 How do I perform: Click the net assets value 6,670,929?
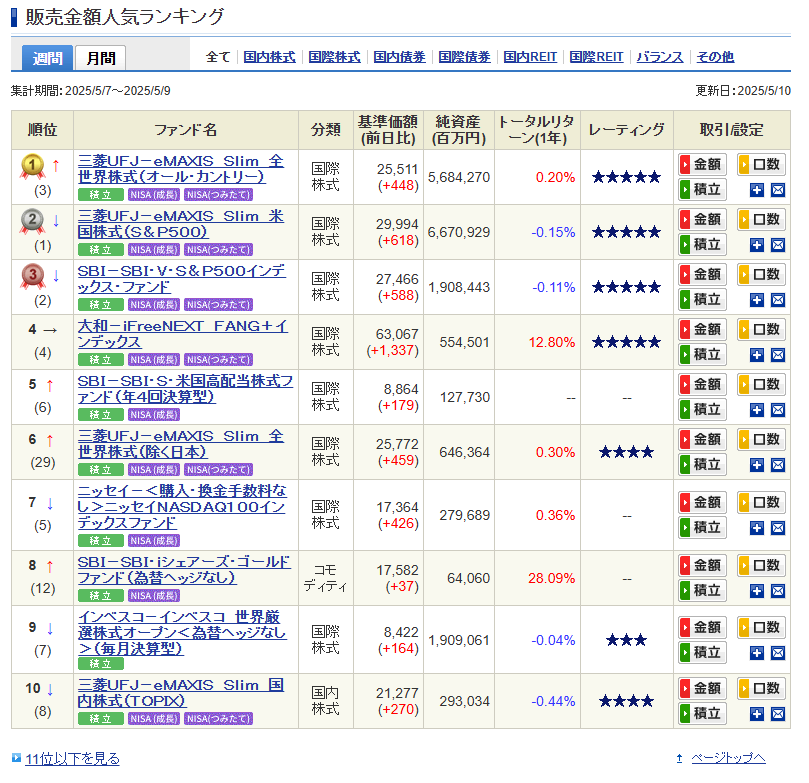click(x=459, y=233)
